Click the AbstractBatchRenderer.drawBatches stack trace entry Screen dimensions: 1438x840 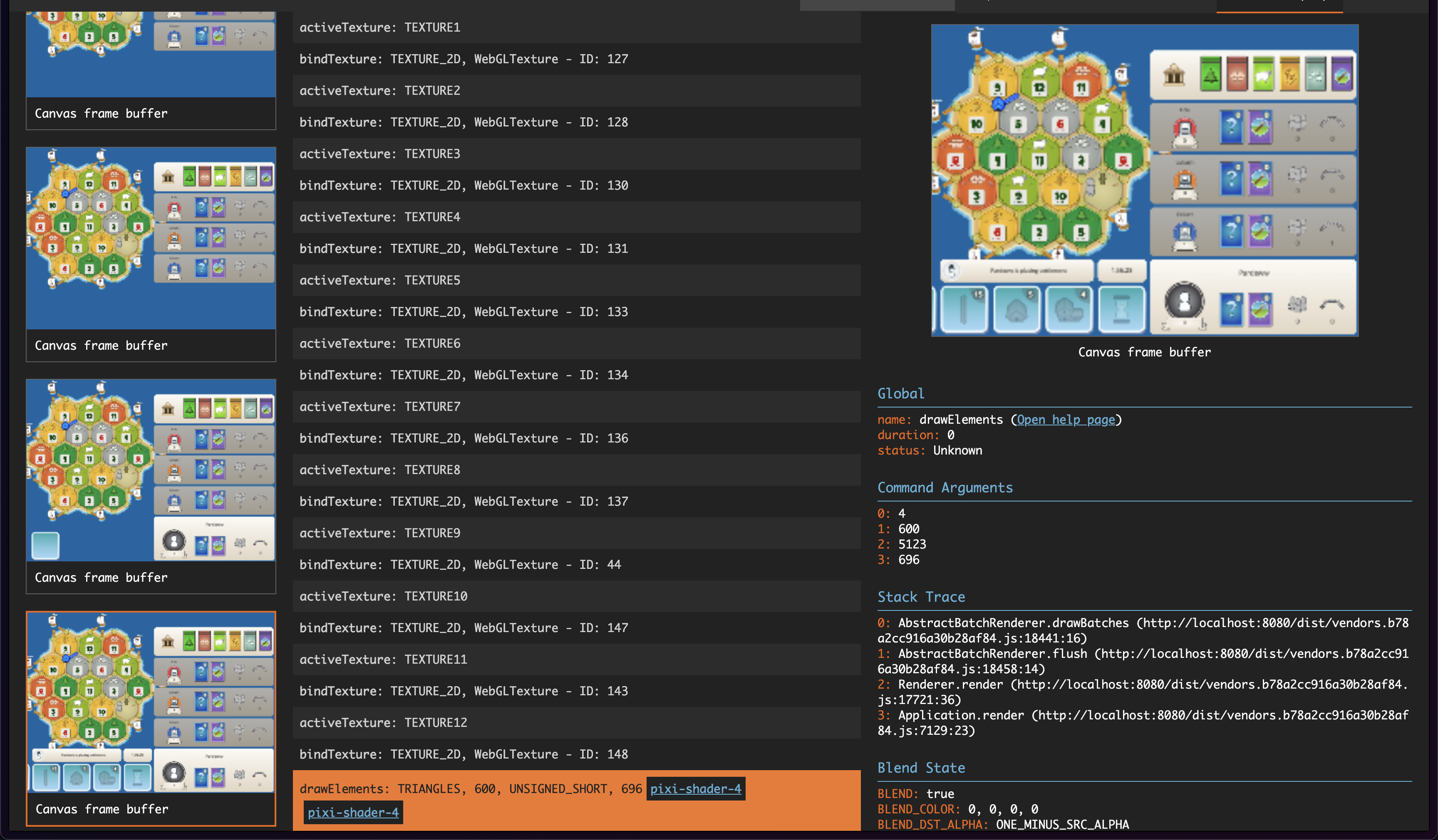click(1143, 630)
